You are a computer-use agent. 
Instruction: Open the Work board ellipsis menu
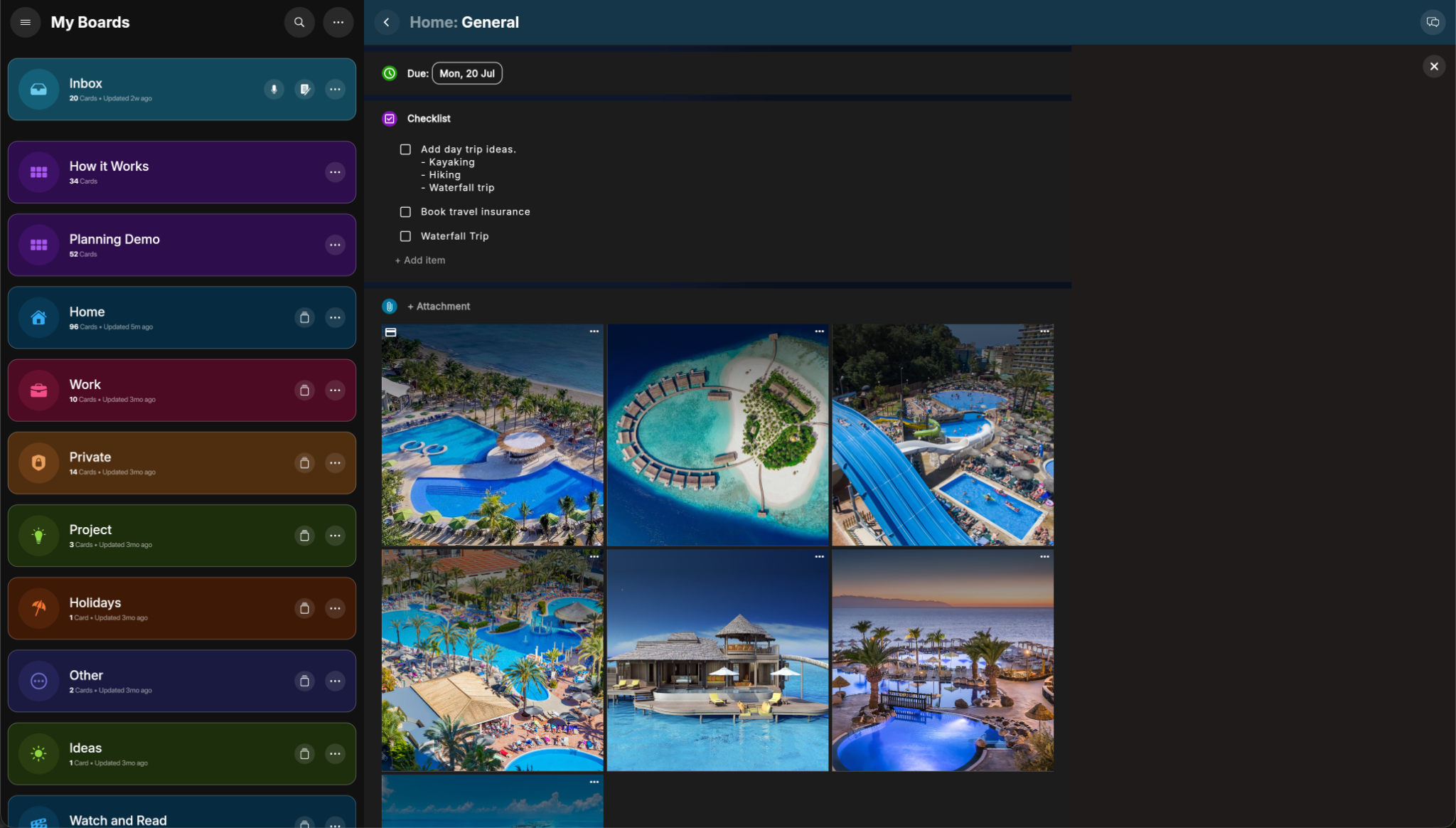(x=335, y=391)
